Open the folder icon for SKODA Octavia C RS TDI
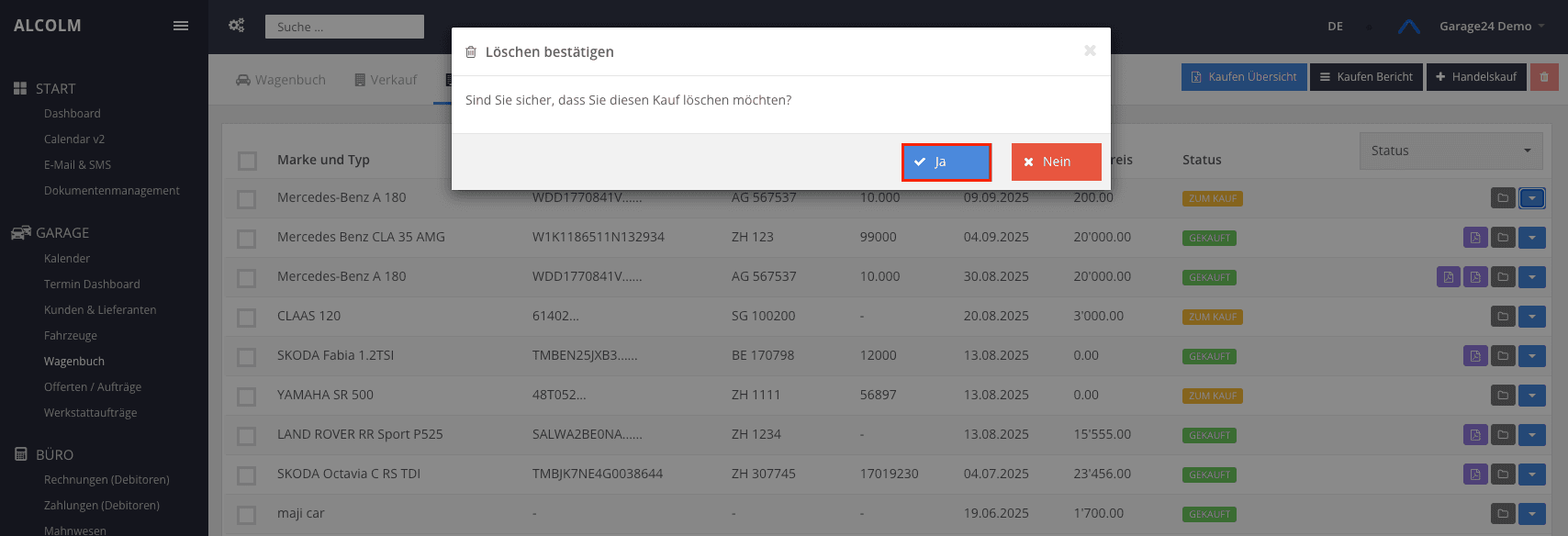 point(1503,475)
